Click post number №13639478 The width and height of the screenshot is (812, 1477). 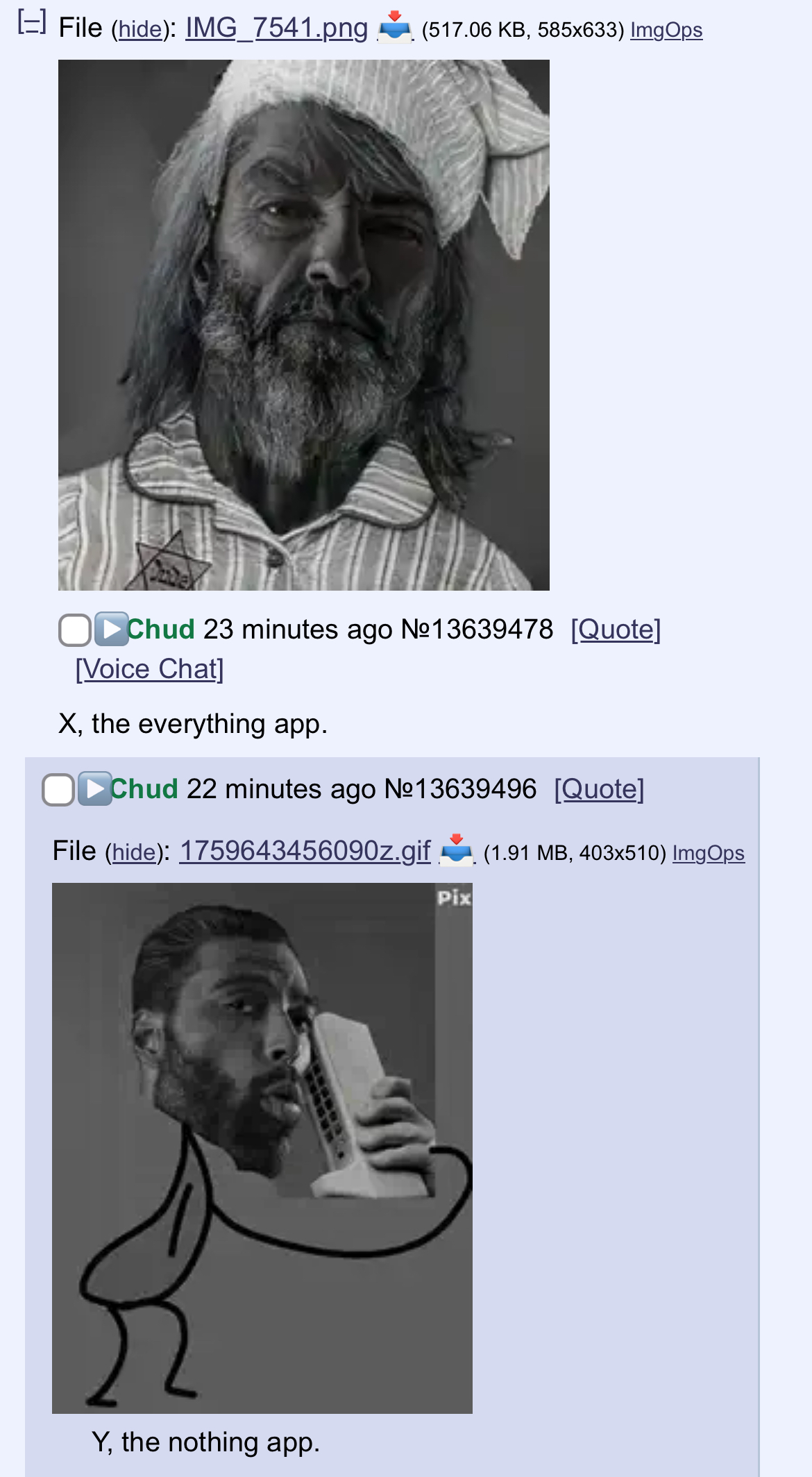(477, 630)
